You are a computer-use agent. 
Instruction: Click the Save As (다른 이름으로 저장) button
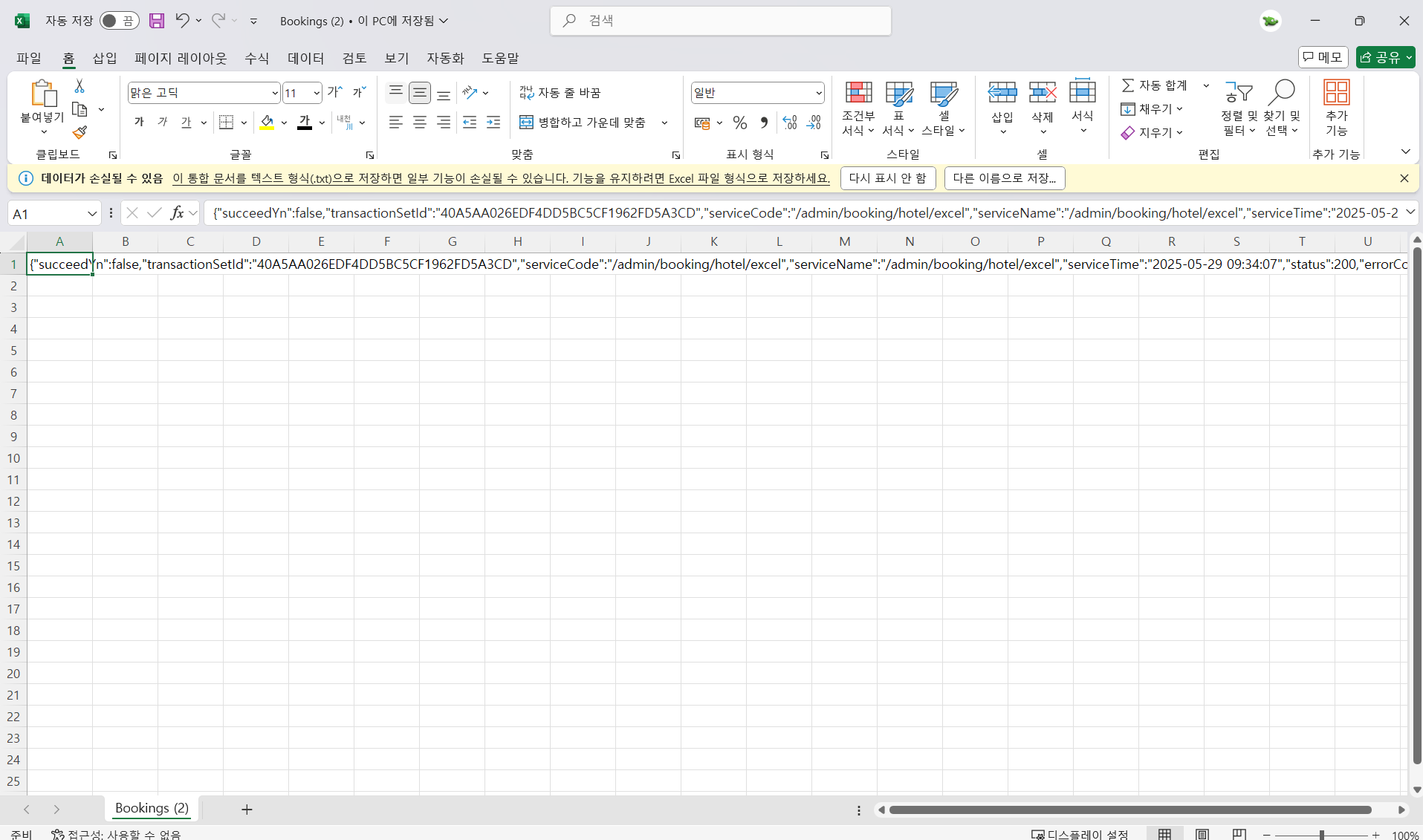coord(1004,178)
